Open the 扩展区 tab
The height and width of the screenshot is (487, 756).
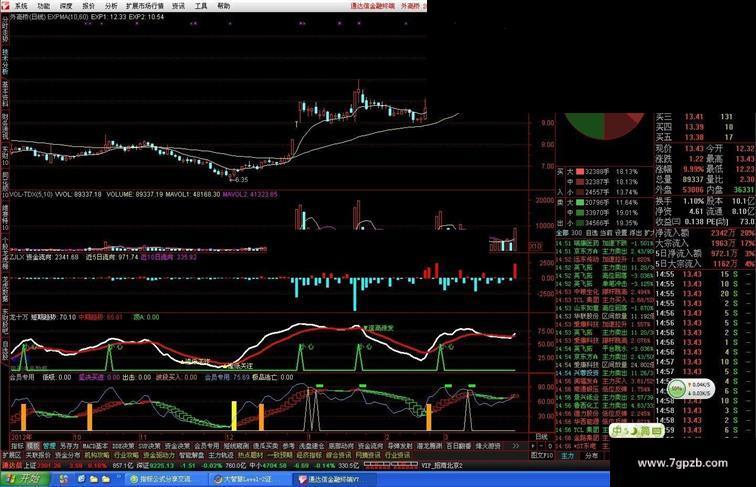point(12,455)
